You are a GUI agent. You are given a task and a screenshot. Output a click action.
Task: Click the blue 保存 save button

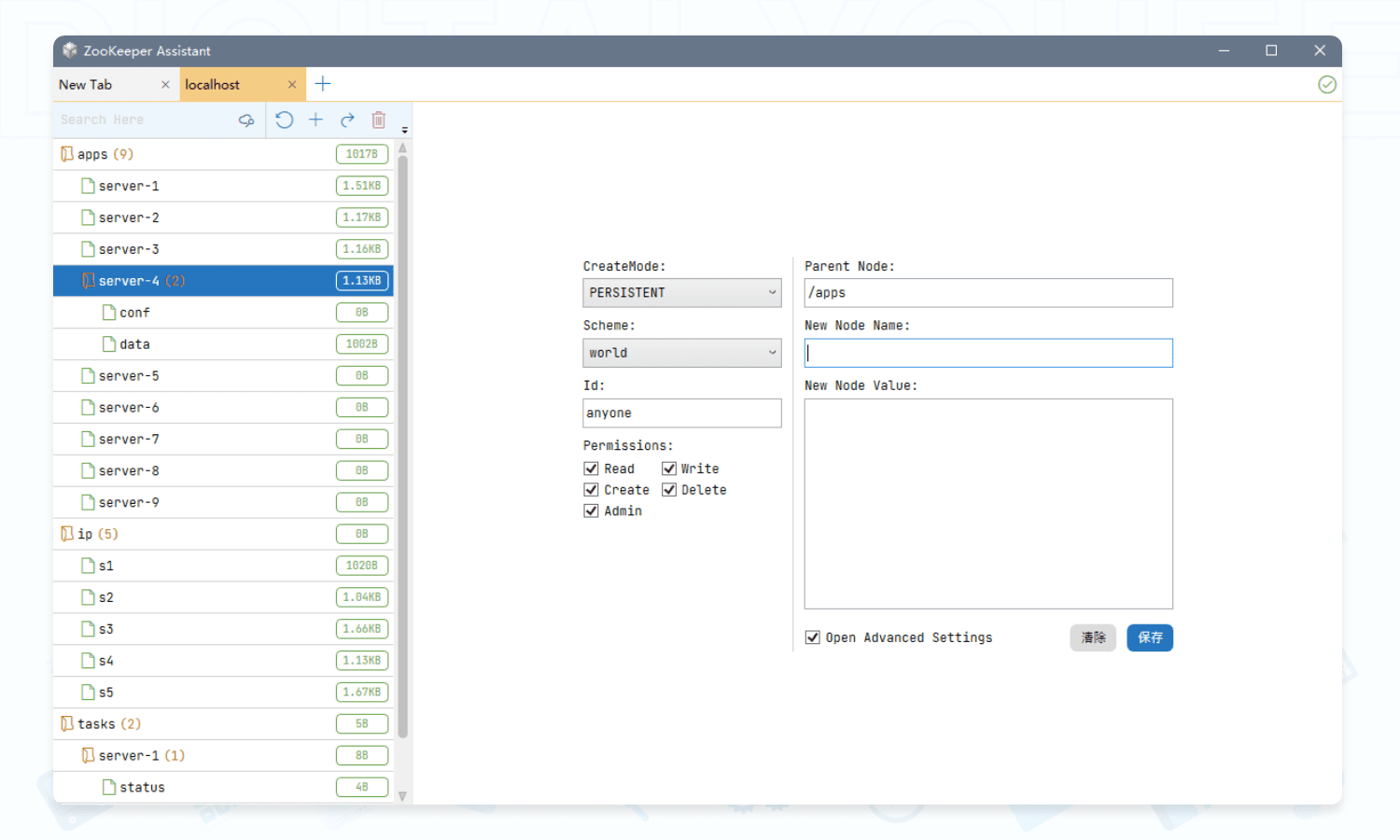pyautogui.click(x=1149, y=637)
